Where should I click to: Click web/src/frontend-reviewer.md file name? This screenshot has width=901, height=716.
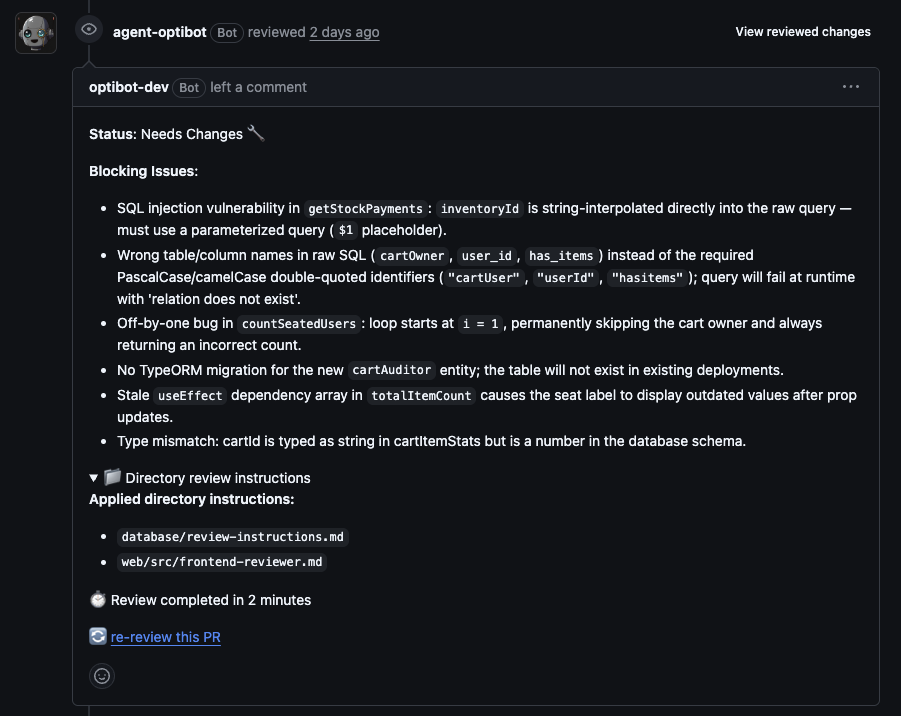coord(222,562)
